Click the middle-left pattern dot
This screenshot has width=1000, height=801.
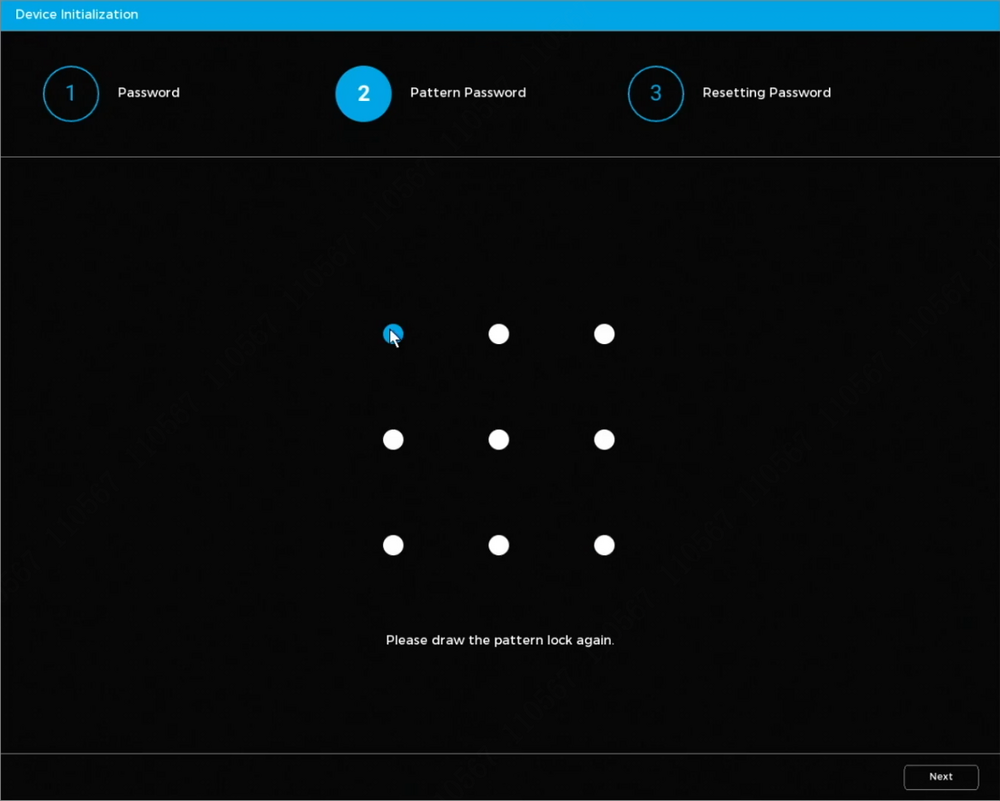pos(393,440)
